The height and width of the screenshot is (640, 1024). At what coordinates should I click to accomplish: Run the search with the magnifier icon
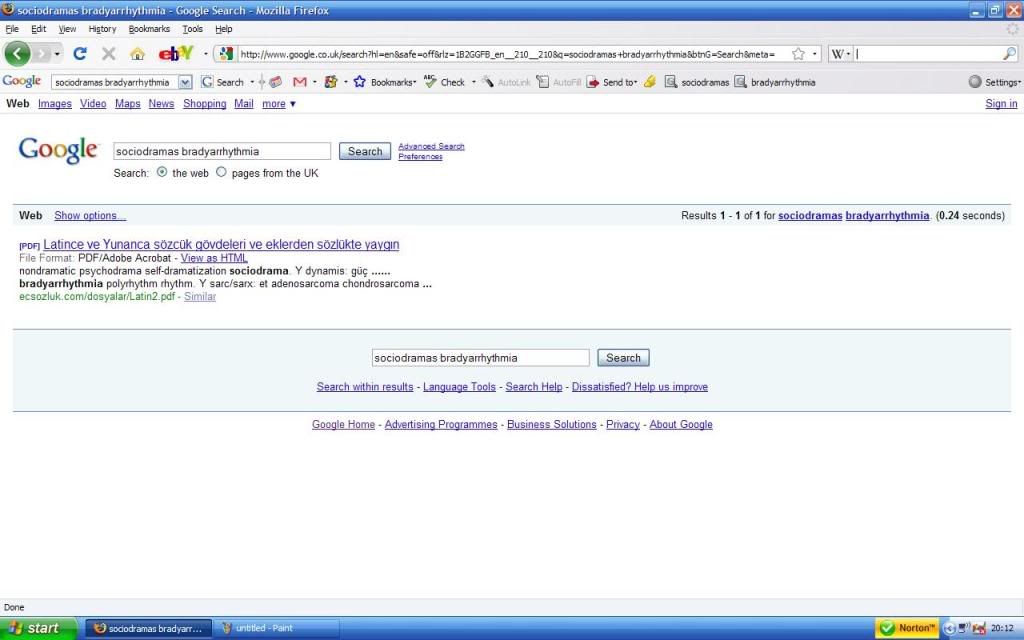click(1010, 54)
